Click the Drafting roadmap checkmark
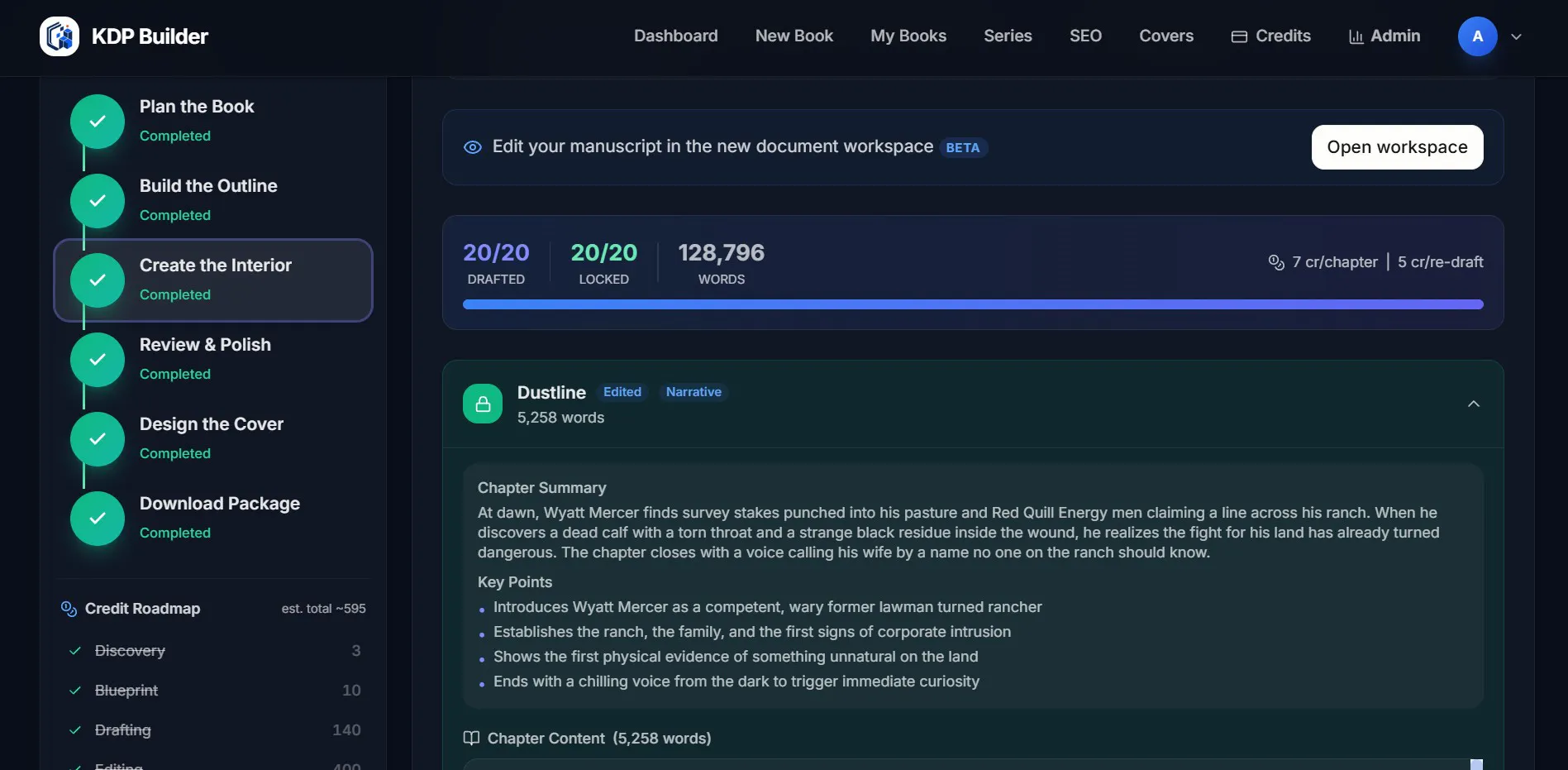The width and height of the screenshot is (1568, 770). (x=75, y=730)
